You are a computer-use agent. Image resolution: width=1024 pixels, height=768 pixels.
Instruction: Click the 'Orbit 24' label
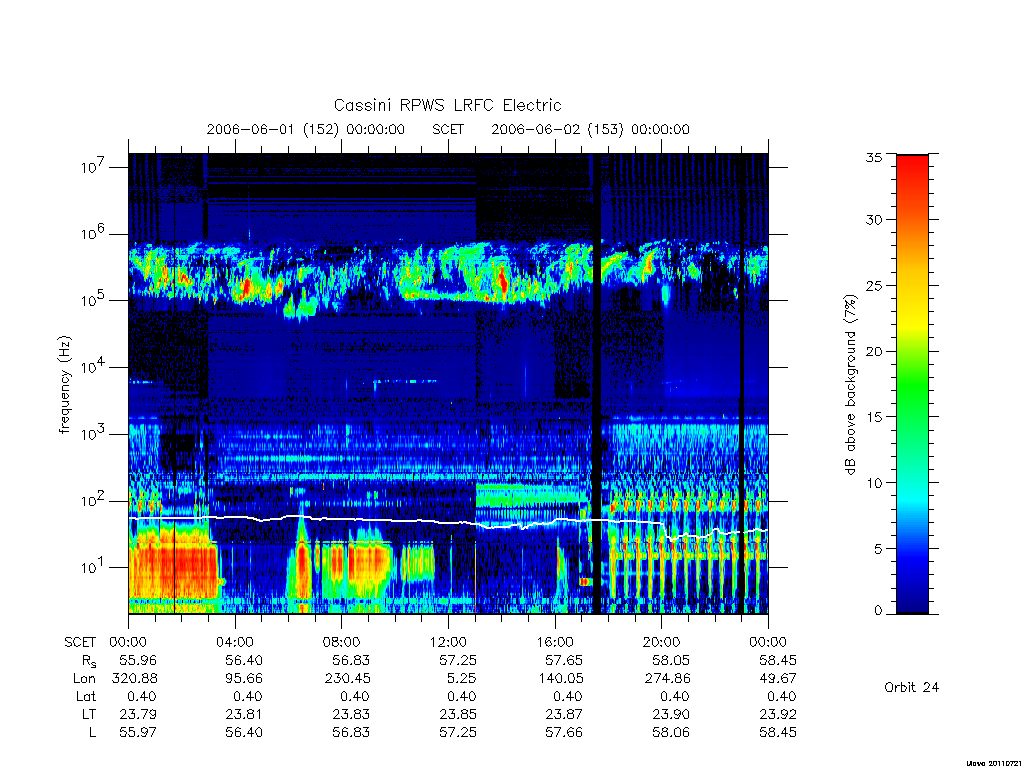[911, 687]
